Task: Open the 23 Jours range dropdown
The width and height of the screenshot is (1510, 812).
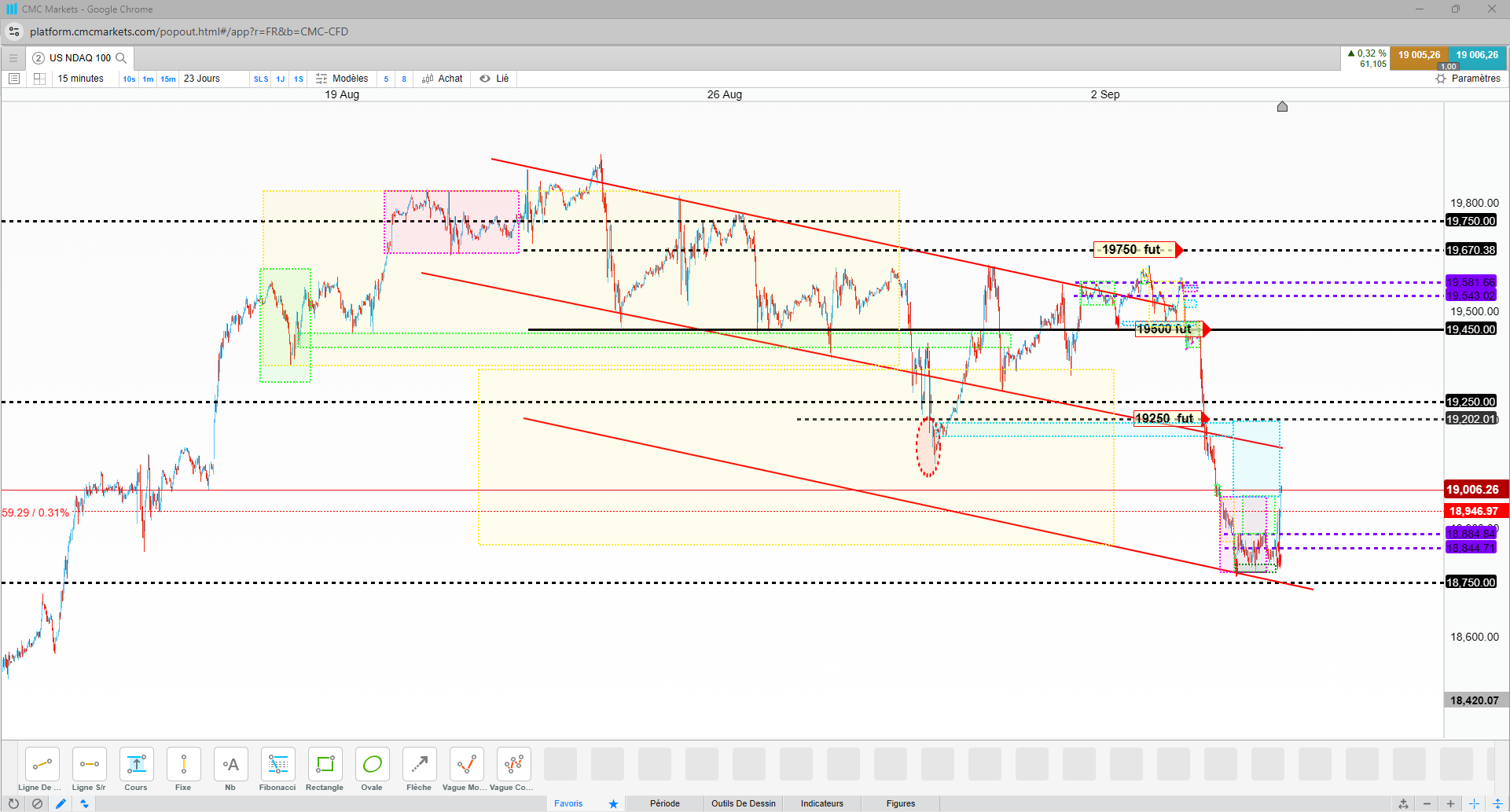Action: [x=202, y=79]
